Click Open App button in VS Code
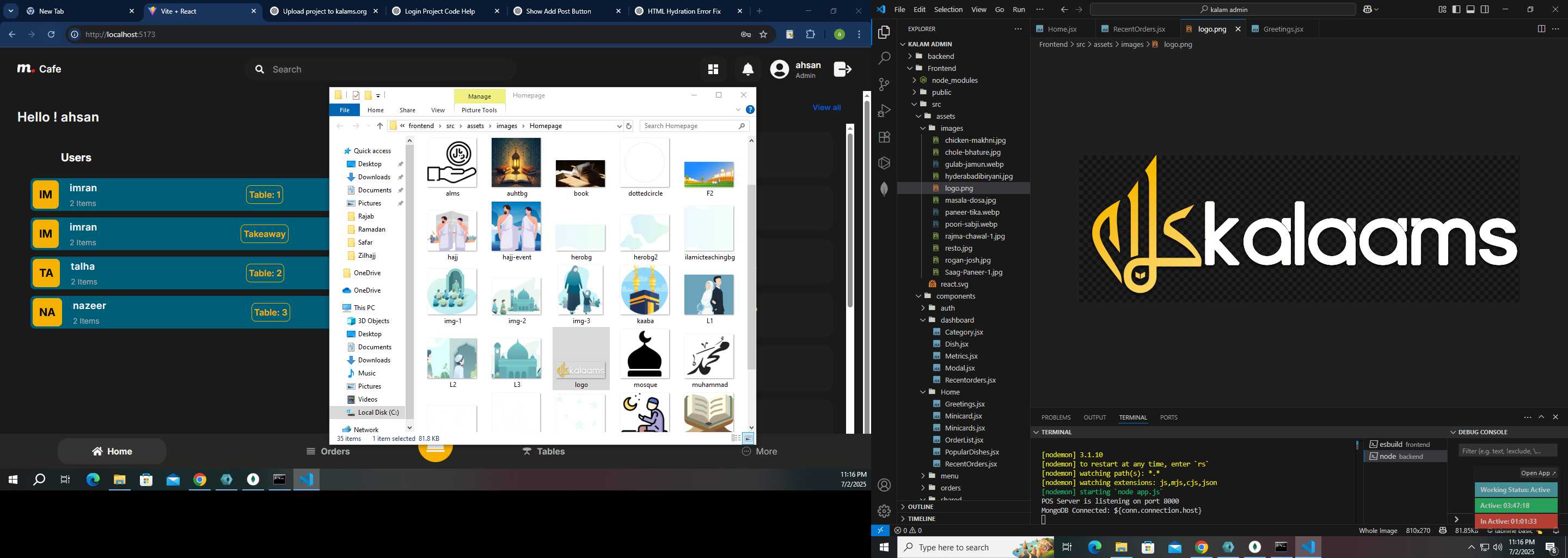The width and height of the screenshot is (1568, 558). pos(1538,474)
